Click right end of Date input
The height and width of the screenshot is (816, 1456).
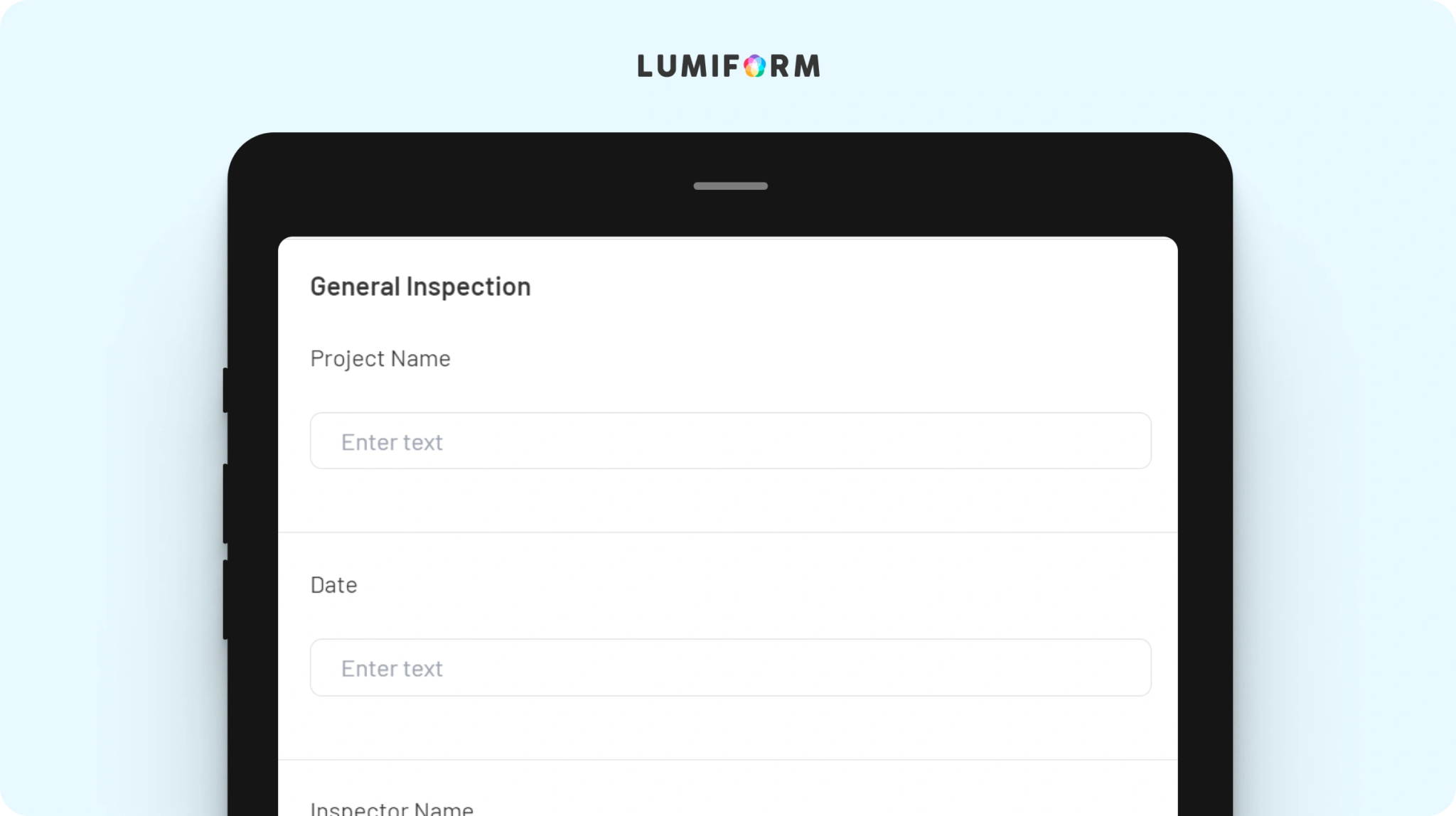(x=1130, y=667)
